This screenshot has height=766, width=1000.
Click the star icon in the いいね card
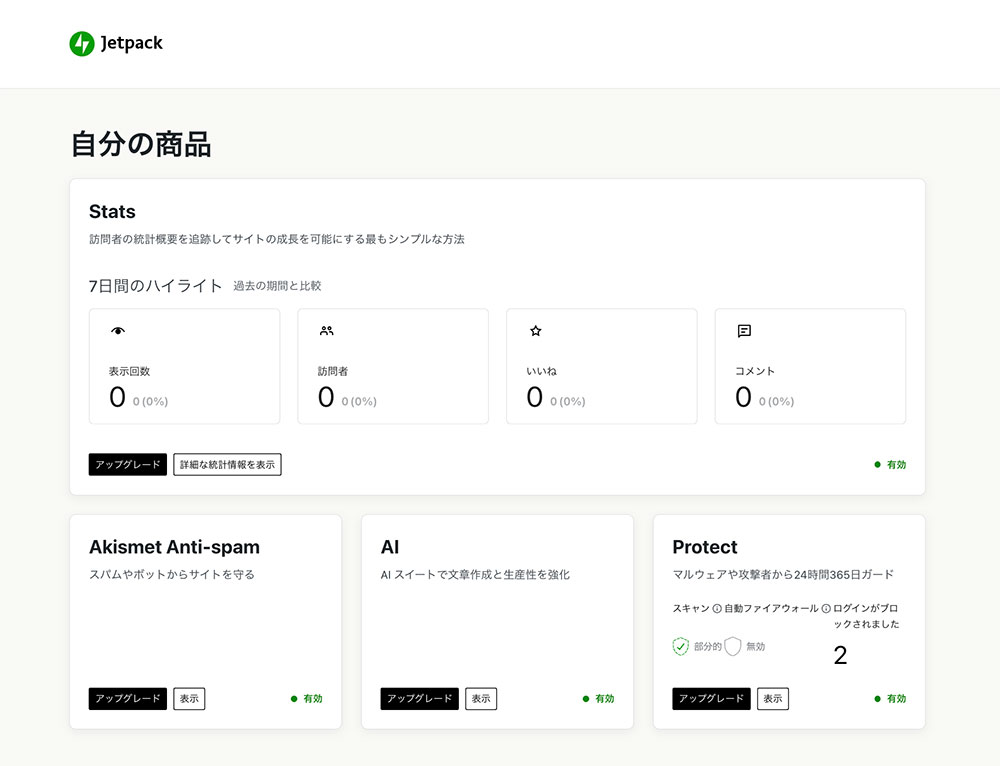point(536,330)
